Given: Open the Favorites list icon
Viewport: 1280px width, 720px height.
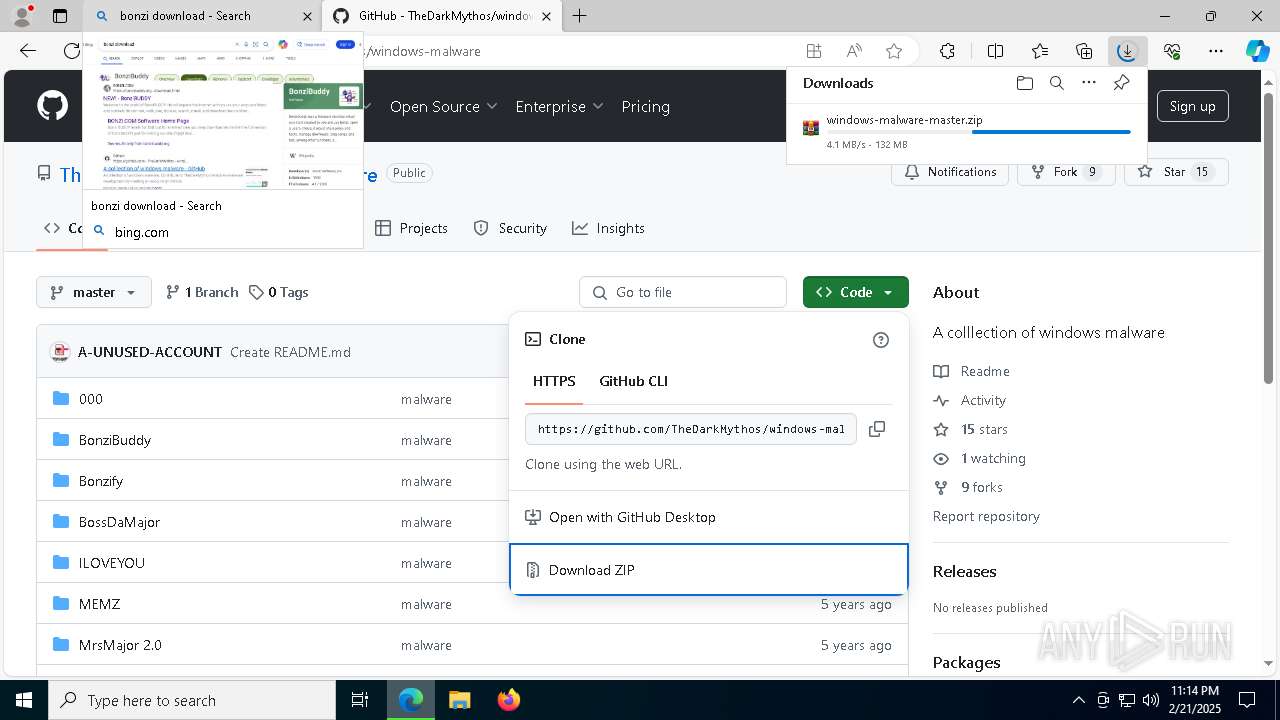Looking at the screenshot, I should 1040,51.
